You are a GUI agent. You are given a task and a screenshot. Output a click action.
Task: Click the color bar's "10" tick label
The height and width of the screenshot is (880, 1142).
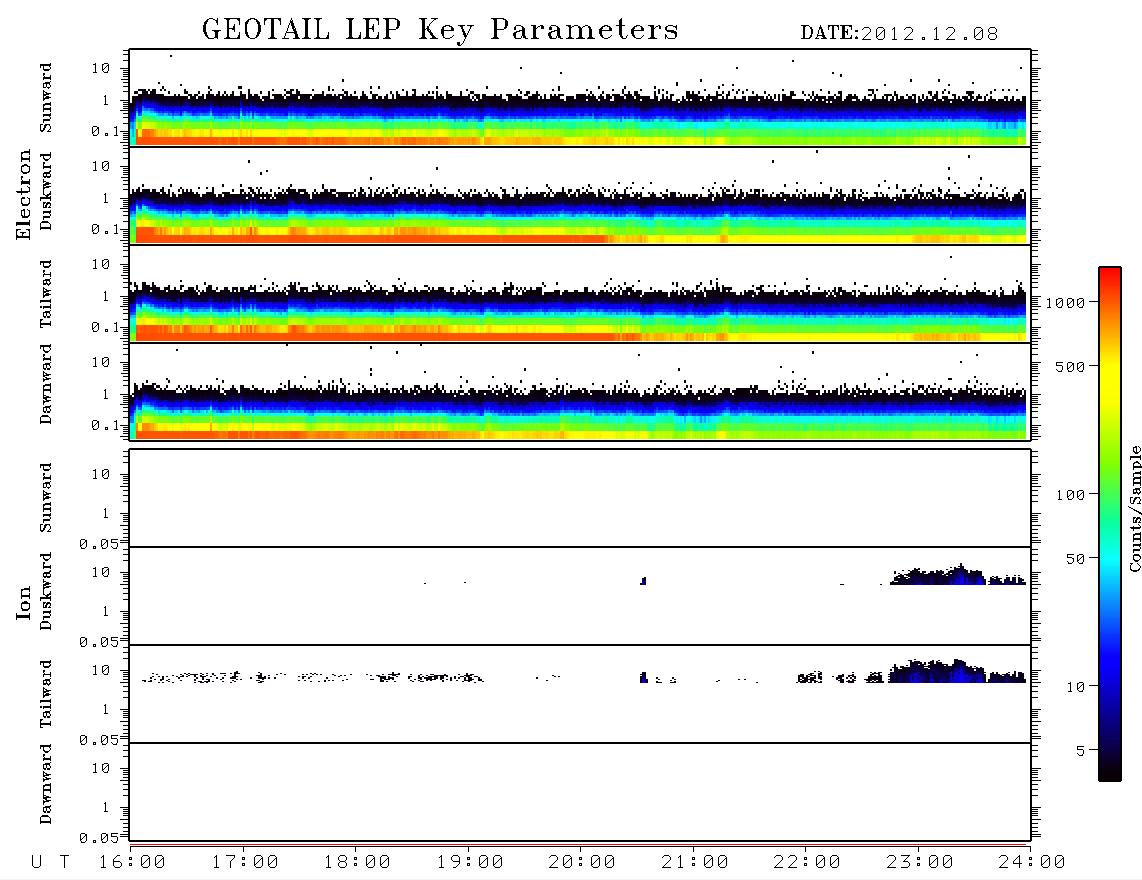pos(1075,687)
